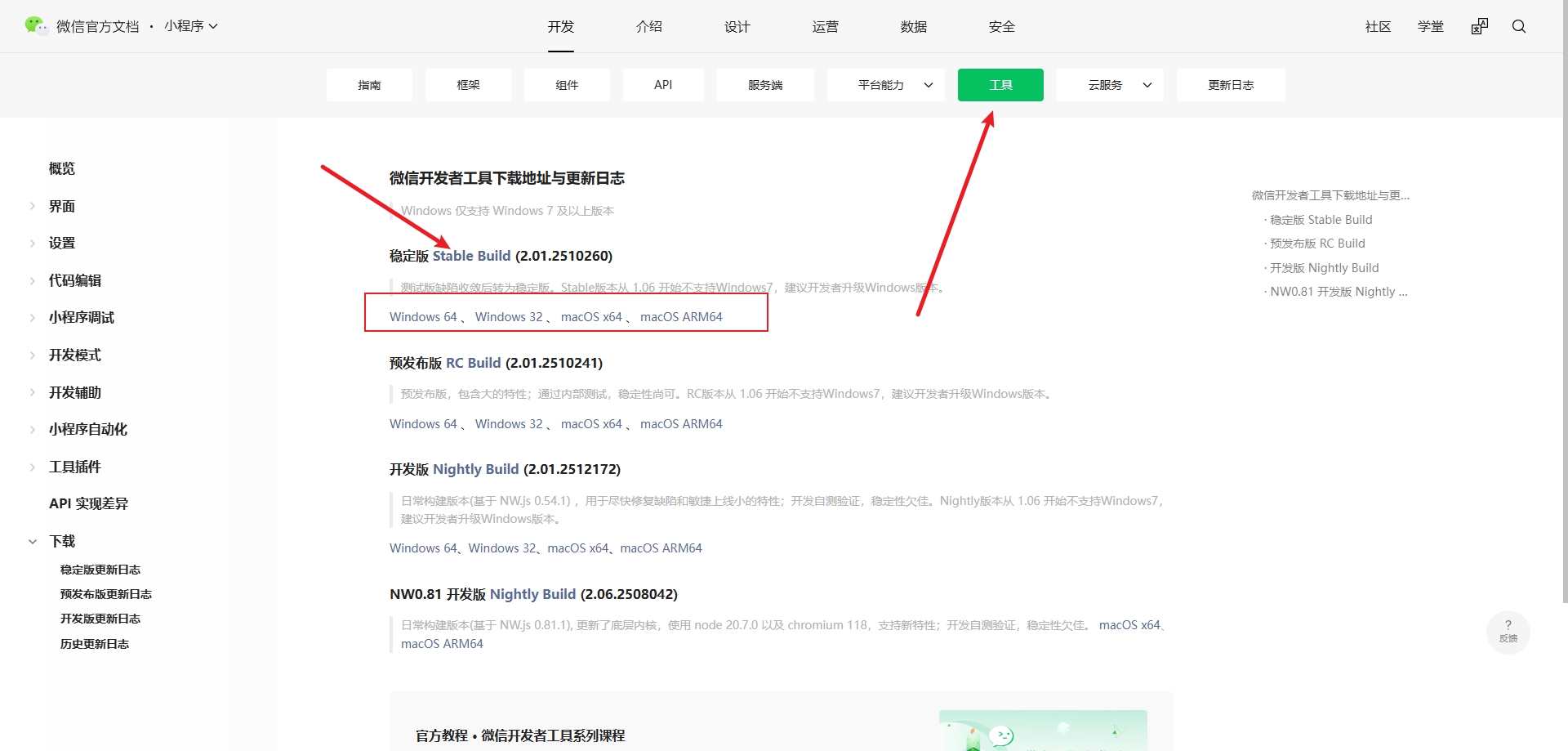Viewport: 1568px width, 751px height.
Task: Open the 社区 link in header
Action: tap(1379, 26)
